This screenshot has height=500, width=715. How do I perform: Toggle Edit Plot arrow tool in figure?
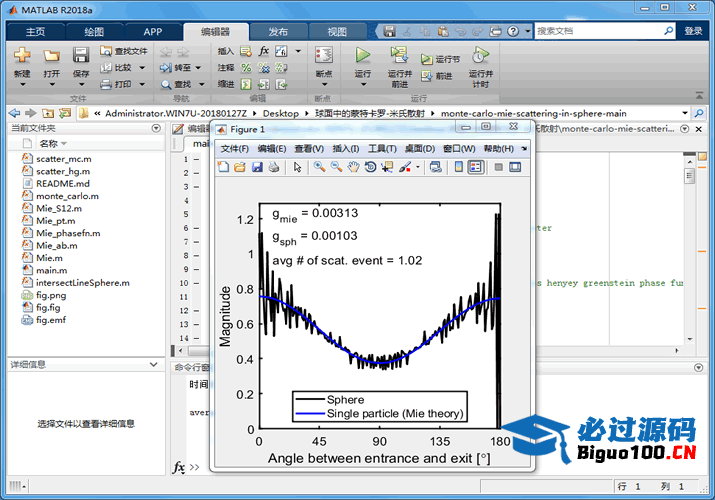(297, 167)
